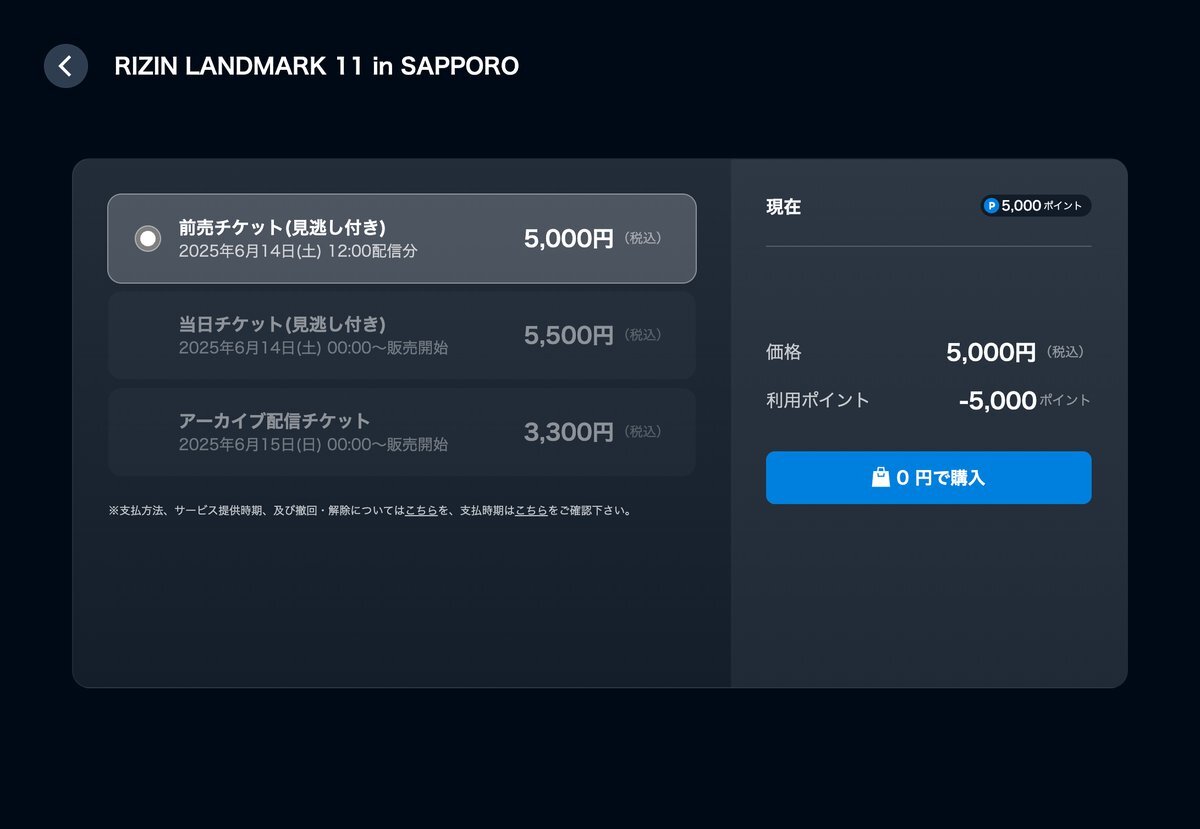Image resolution: width=1200 pixels, height=829 pixels.
Task: Open first こちら link about 支払方法
Action: point(421,510)
